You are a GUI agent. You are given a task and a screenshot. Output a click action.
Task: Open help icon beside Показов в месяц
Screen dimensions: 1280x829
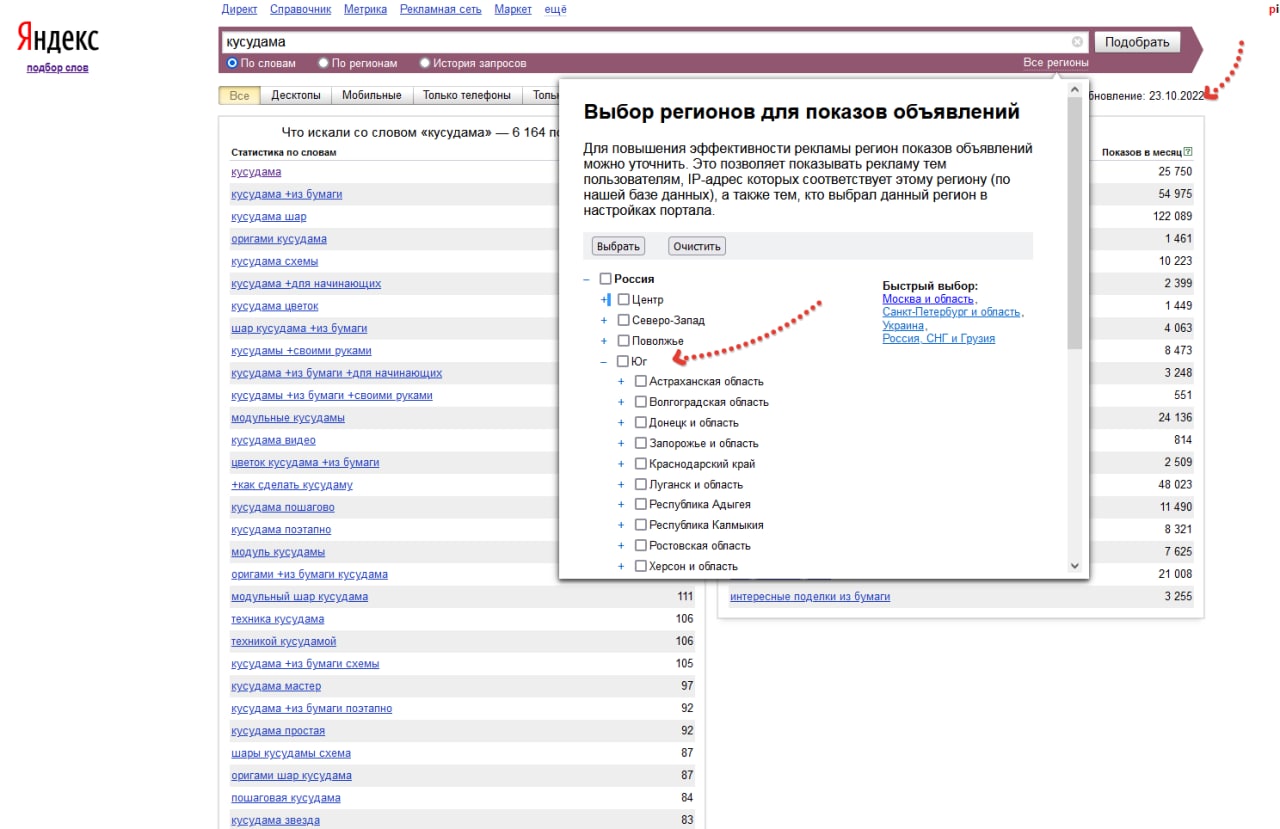point(1188,152)
